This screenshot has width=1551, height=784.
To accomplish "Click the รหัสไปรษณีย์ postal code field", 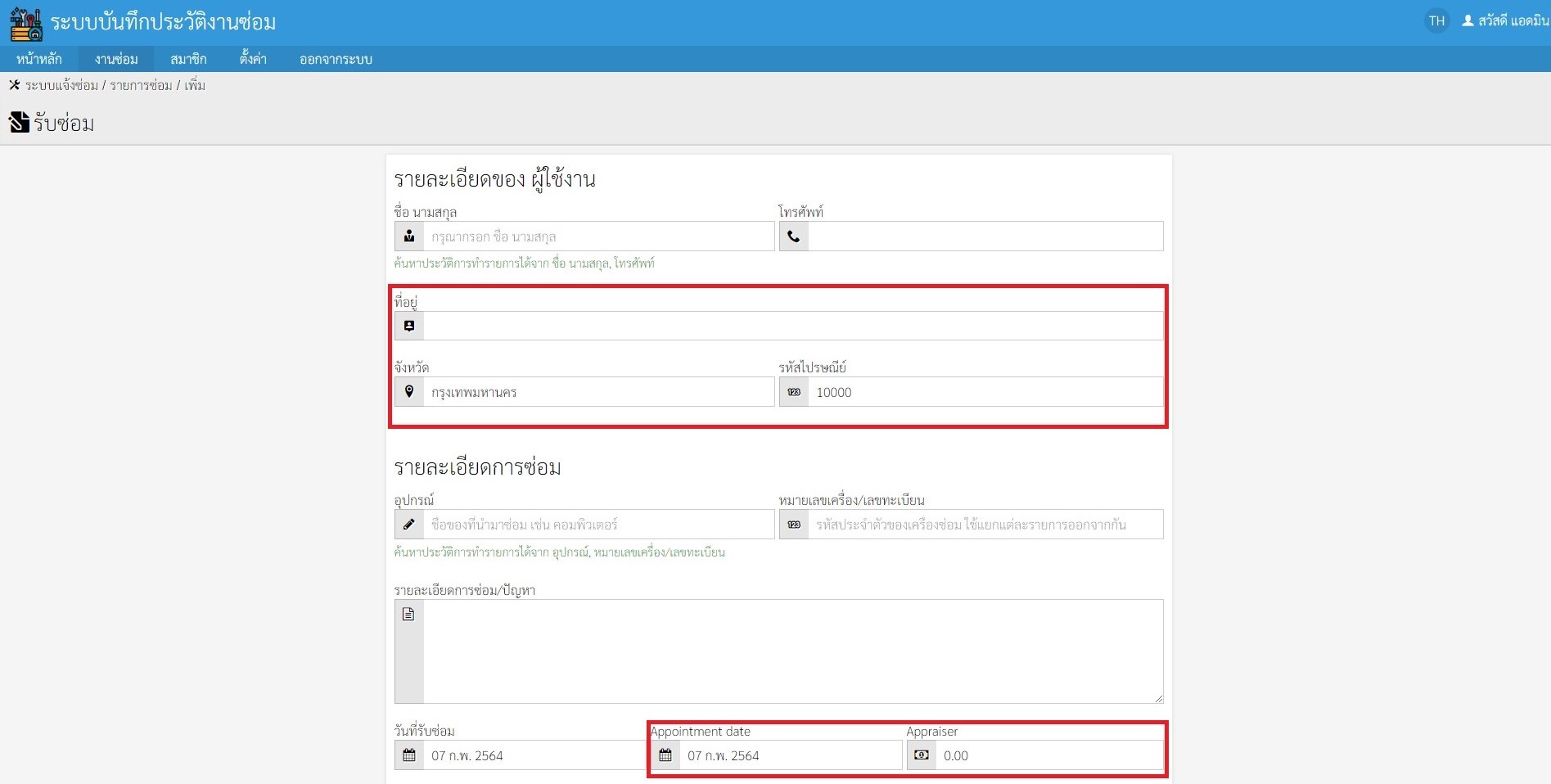I will [x=985, y=392].
